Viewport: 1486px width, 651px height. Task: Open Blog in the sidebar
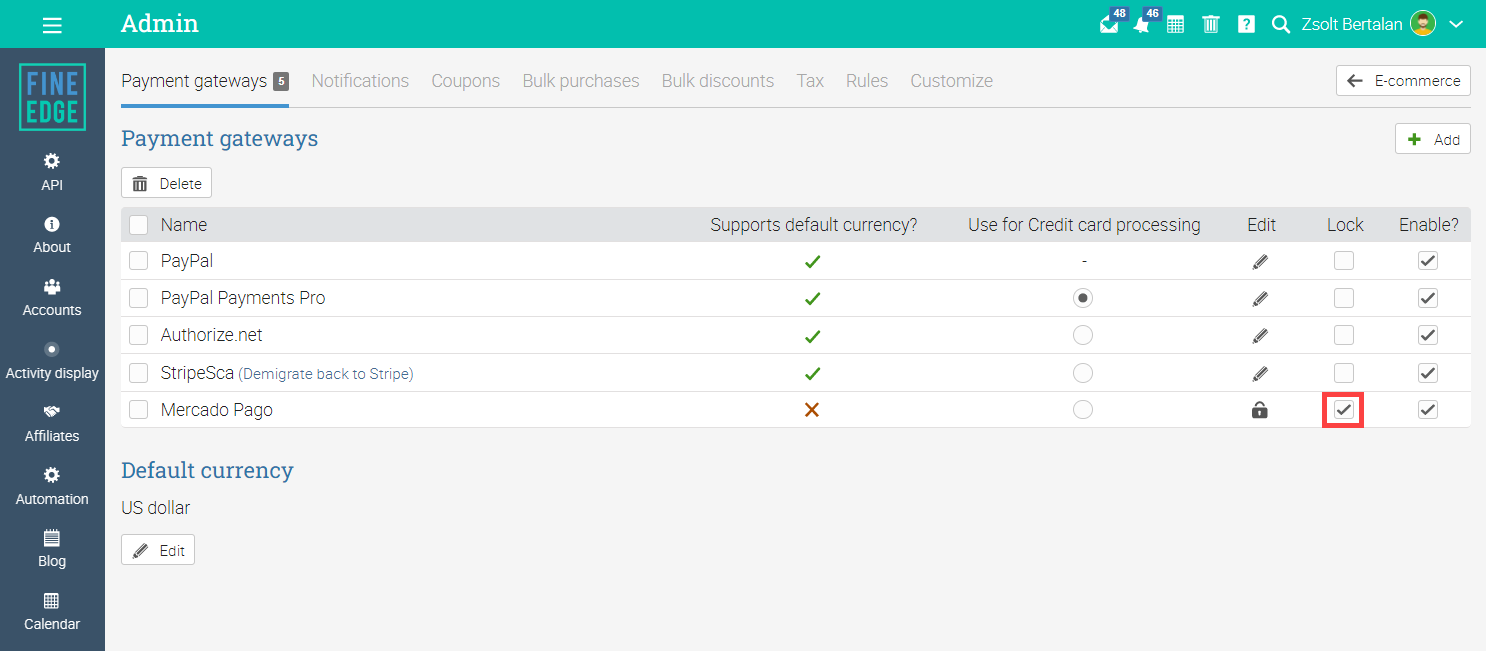52,549
